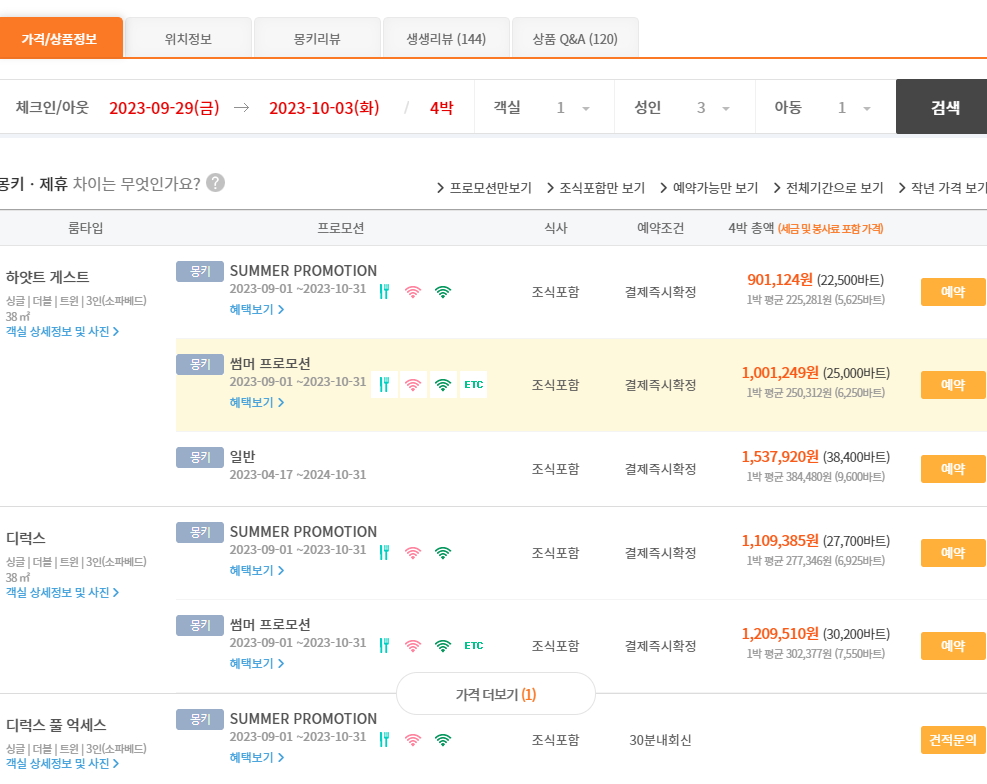Screen dimensions: 987x784
Task: Click pink wifi icon in 디럭스 SUMMER PROMOTION row
Action: tap(413, 553)
